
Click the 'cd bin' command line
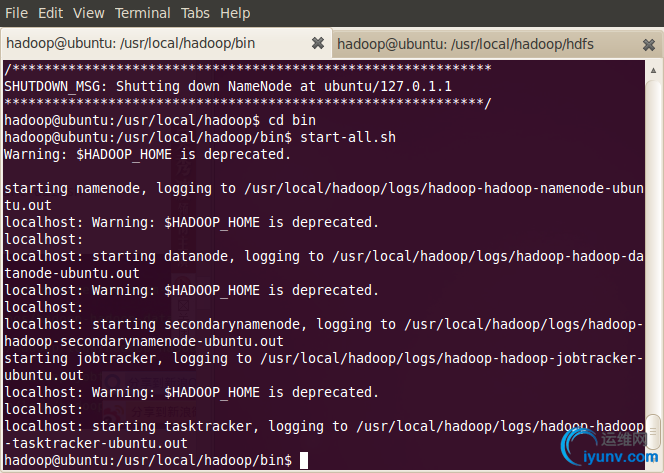point(160,120)
